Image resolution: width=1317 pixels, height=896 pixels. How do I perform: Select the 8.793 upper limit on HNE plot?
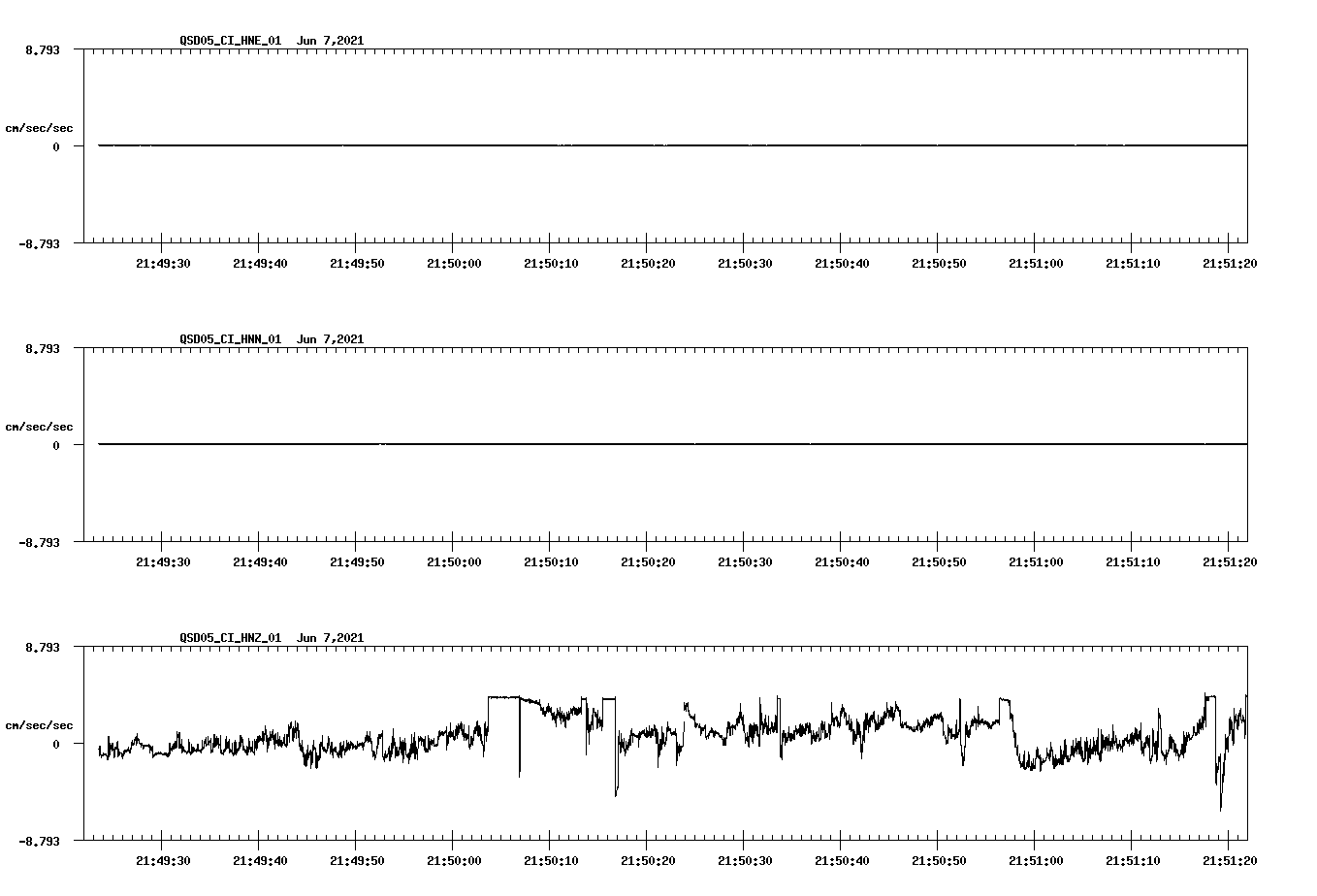point(43,49)
